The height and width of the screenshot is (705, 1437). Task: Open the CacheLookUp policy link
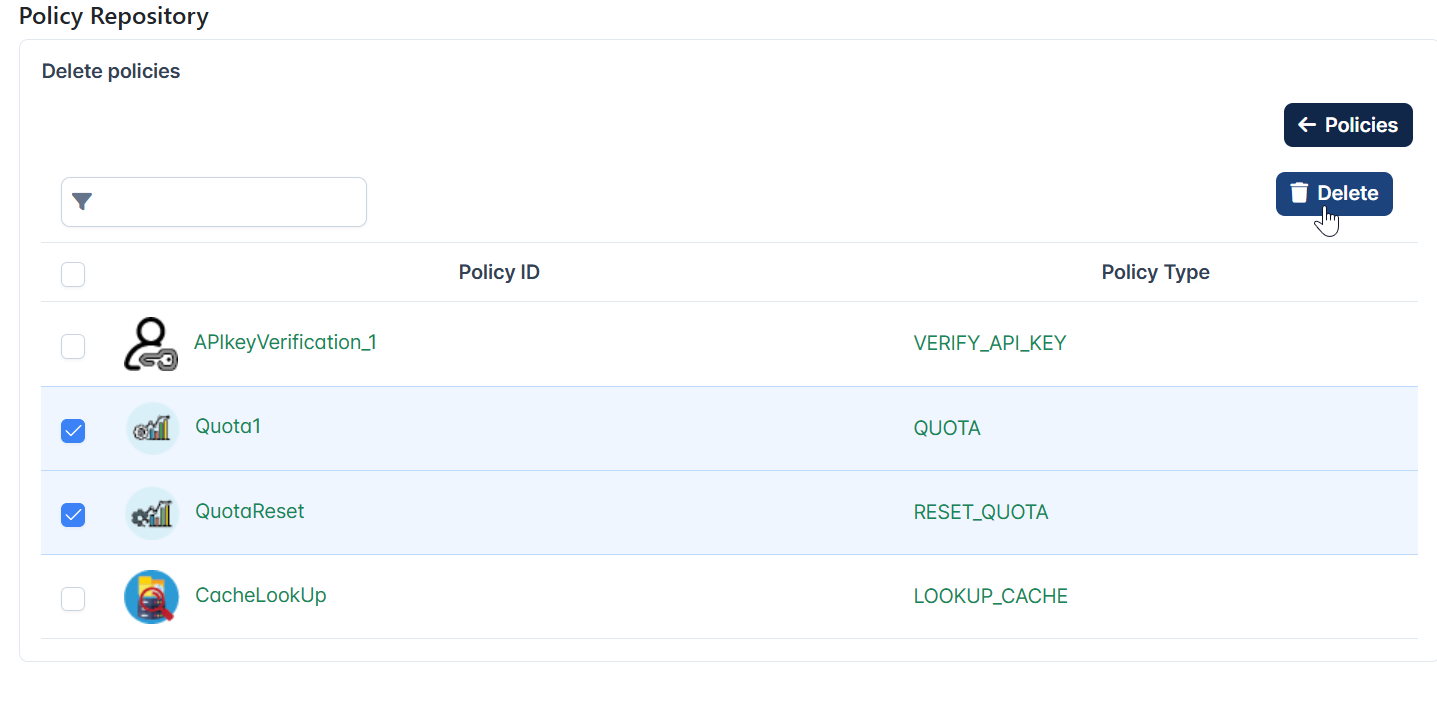pyautogui.click(x=260, y=595)
